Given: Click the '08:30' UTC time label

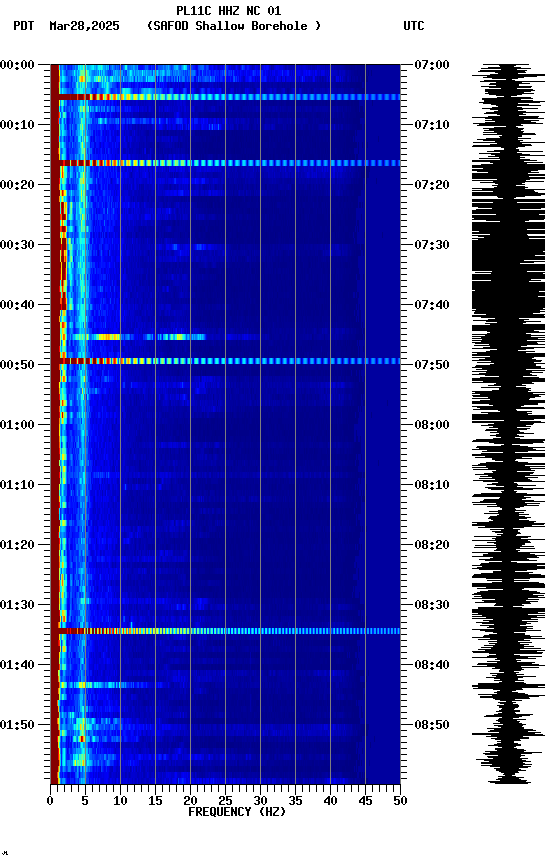Looking at the screenshot, I should (x=431, y=606).
